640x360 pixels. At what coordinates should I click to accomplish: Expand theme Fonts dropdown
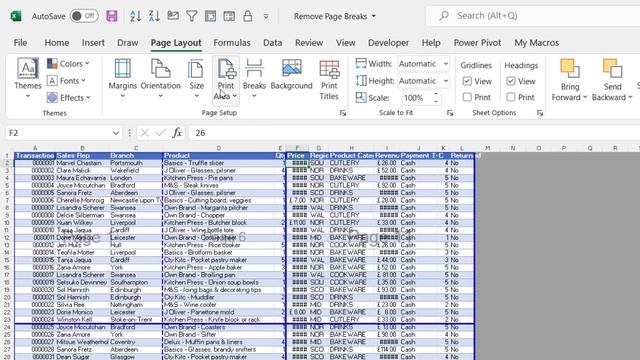tap(66, 81)
